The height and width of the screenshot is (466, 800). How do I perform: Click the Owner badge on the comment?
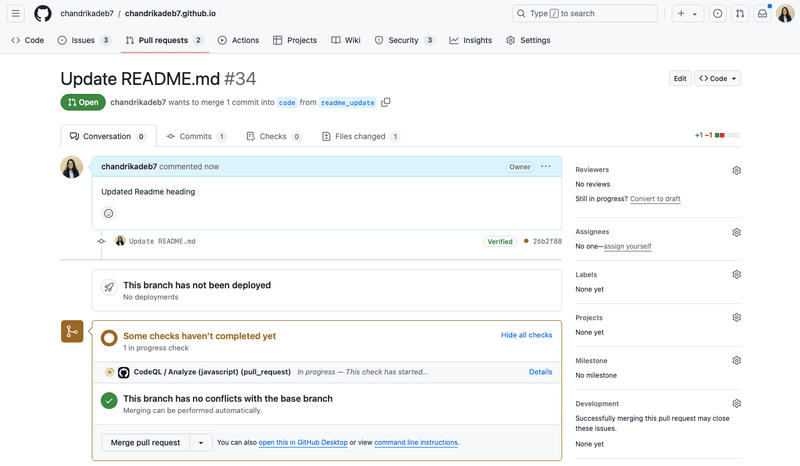click(519, 167)
